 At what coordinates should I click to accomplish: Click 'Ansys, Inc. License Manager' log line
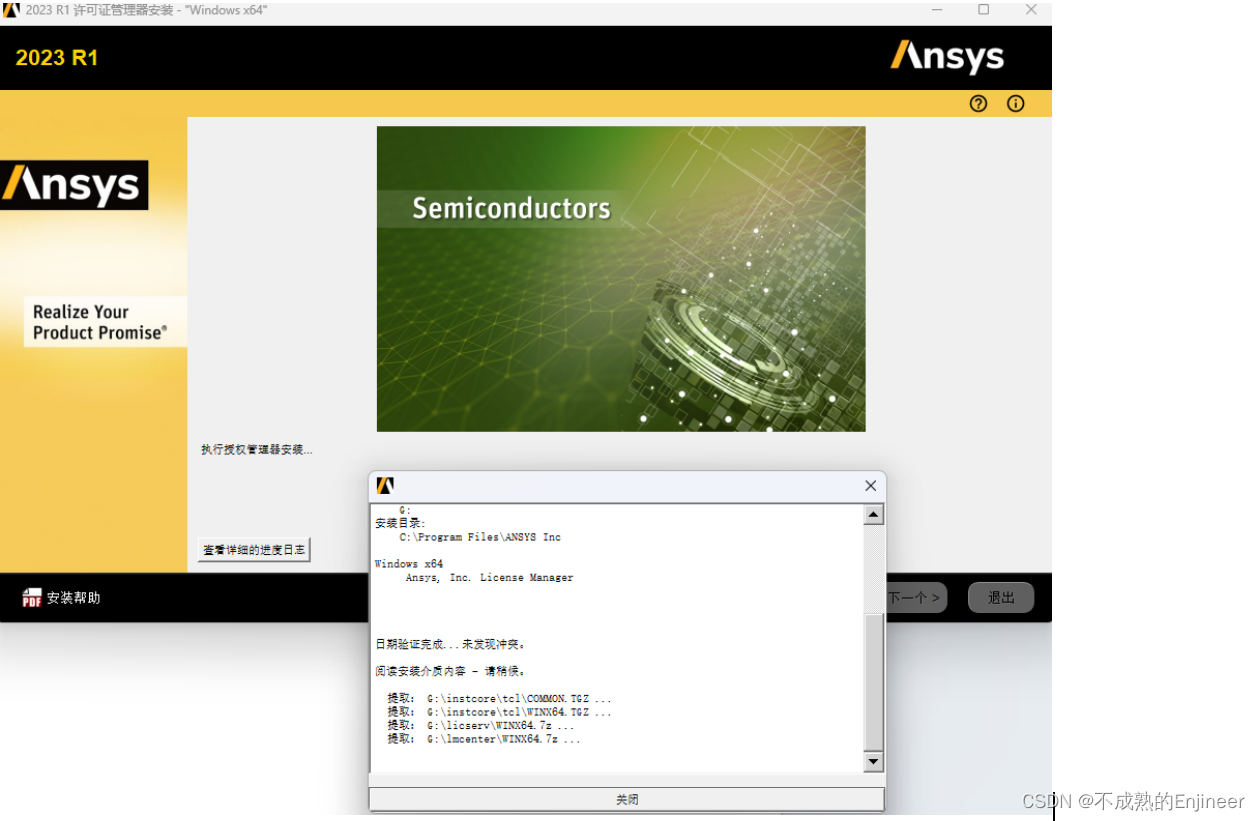(x=490, y=578)
